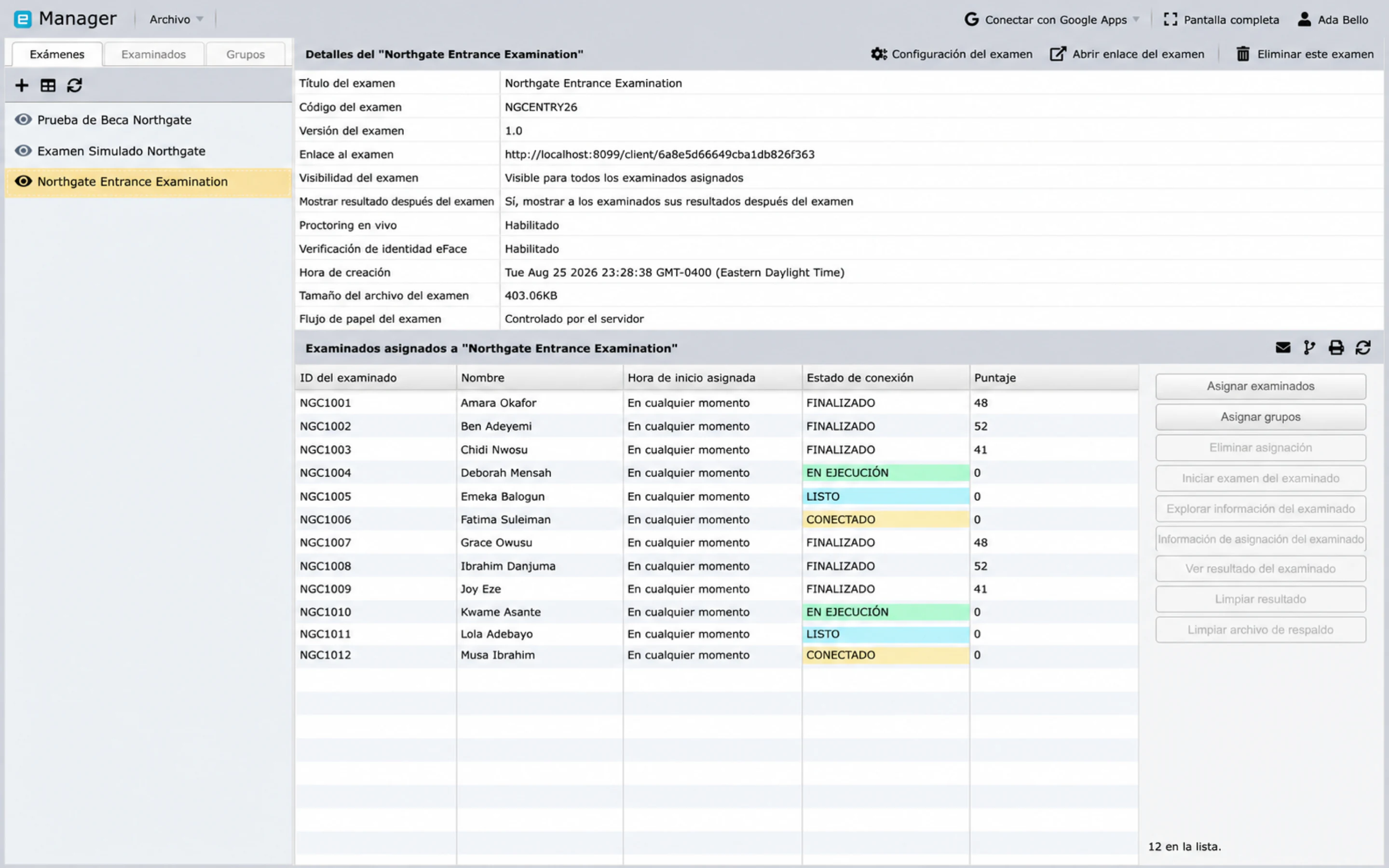This screenshot has width=1389, height=868.
Task: Click the open exam link arrow icon
Action: [x=1058, y=54]
